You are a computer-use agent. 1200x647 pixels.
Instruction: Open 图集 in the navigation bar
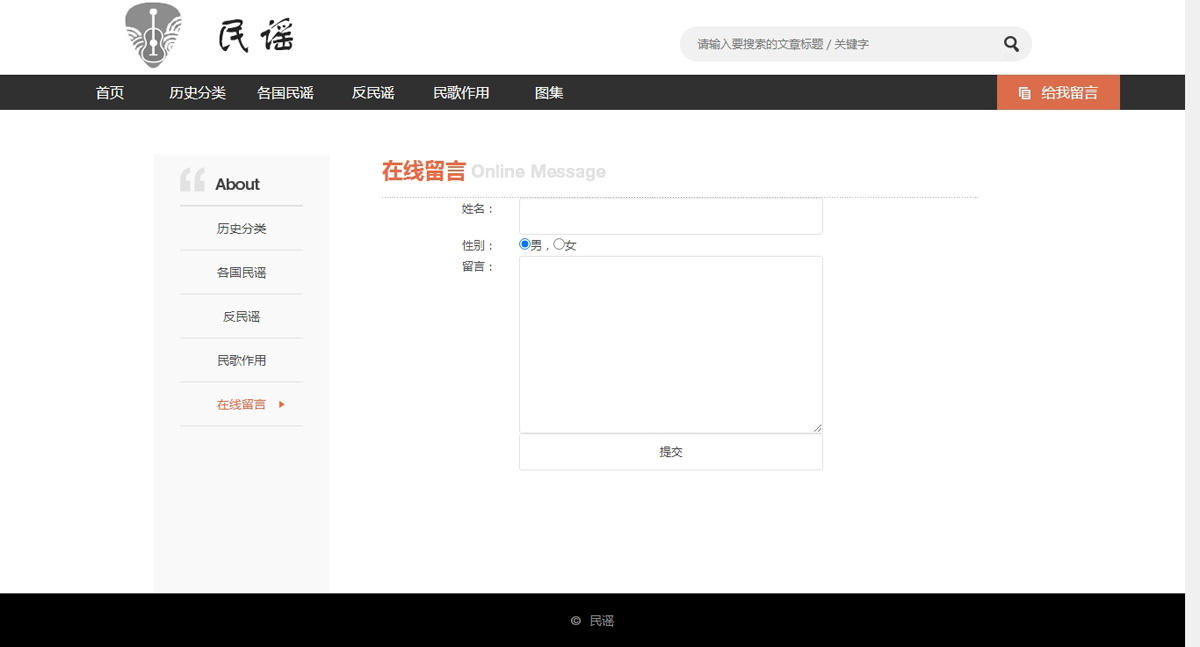pos(549,93)
